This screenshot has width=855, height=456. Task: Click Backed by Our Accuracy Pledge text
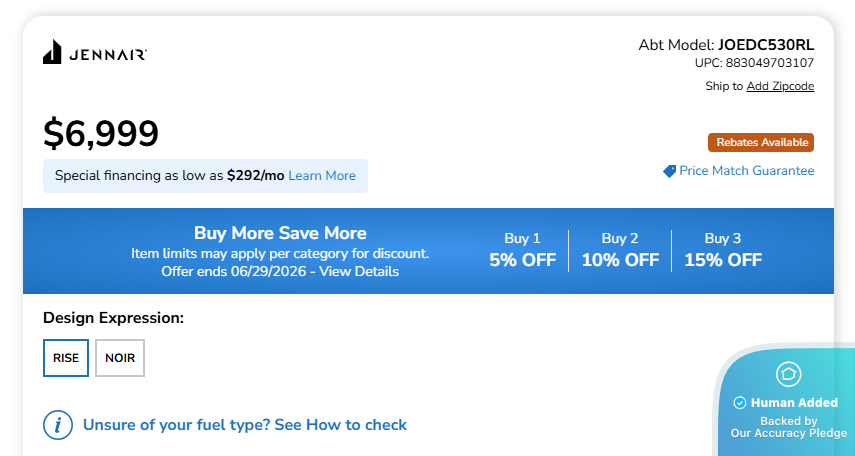[x=788, y=427]
